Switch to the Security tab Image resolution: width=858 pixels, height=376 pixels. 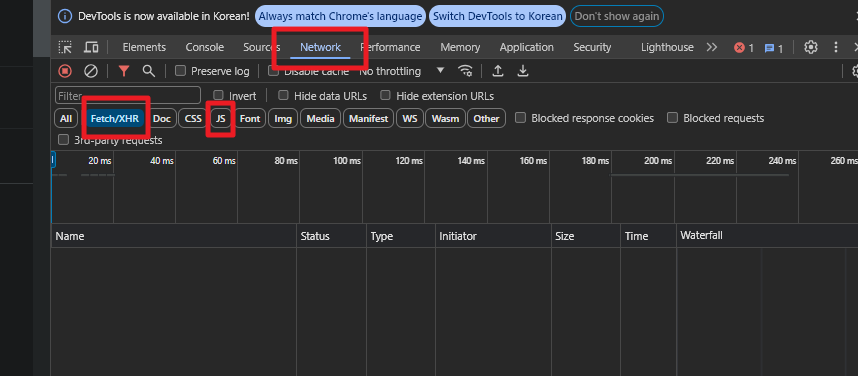pyautogui.click(x=592, y=47)
